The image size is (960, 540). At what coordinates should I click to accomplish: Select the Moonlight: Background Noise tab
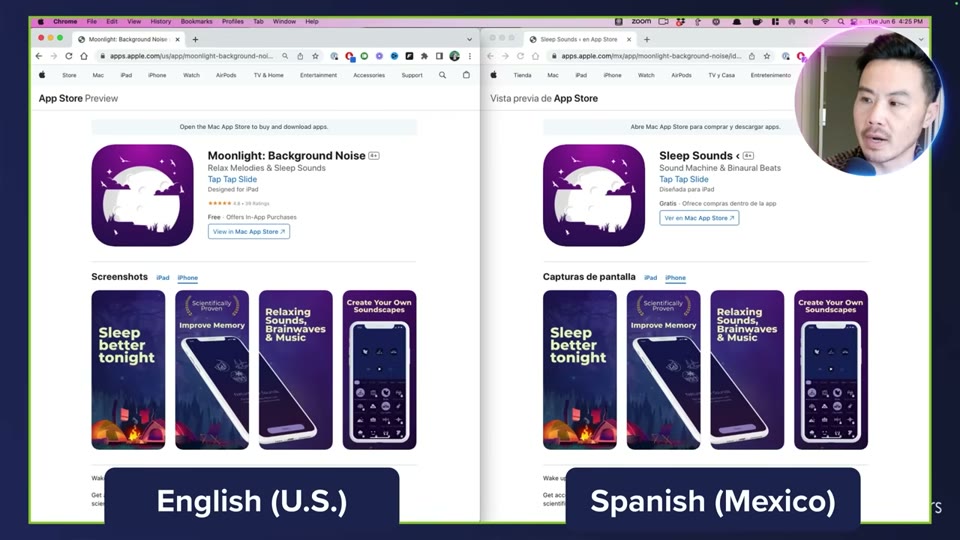(x=129, y=39)
